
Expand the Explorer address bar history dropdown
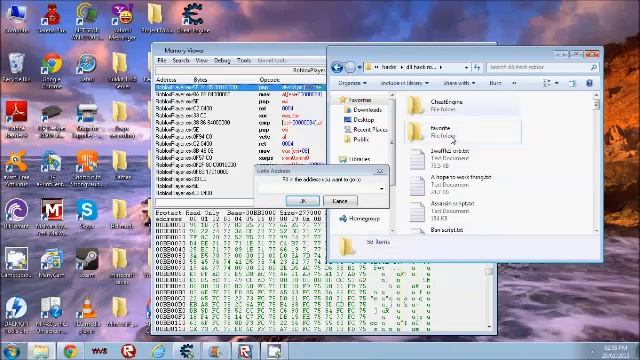[x=466, y=67]
